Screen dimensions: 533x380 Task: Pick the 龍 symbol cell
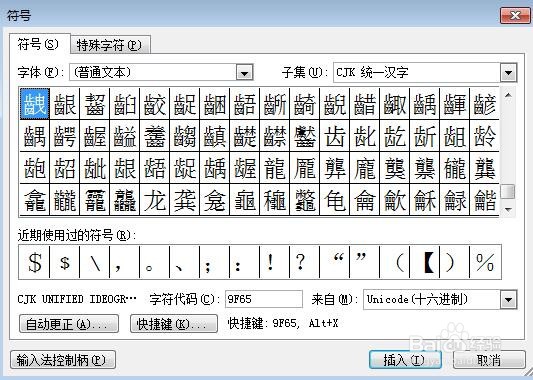pos(275,168)
